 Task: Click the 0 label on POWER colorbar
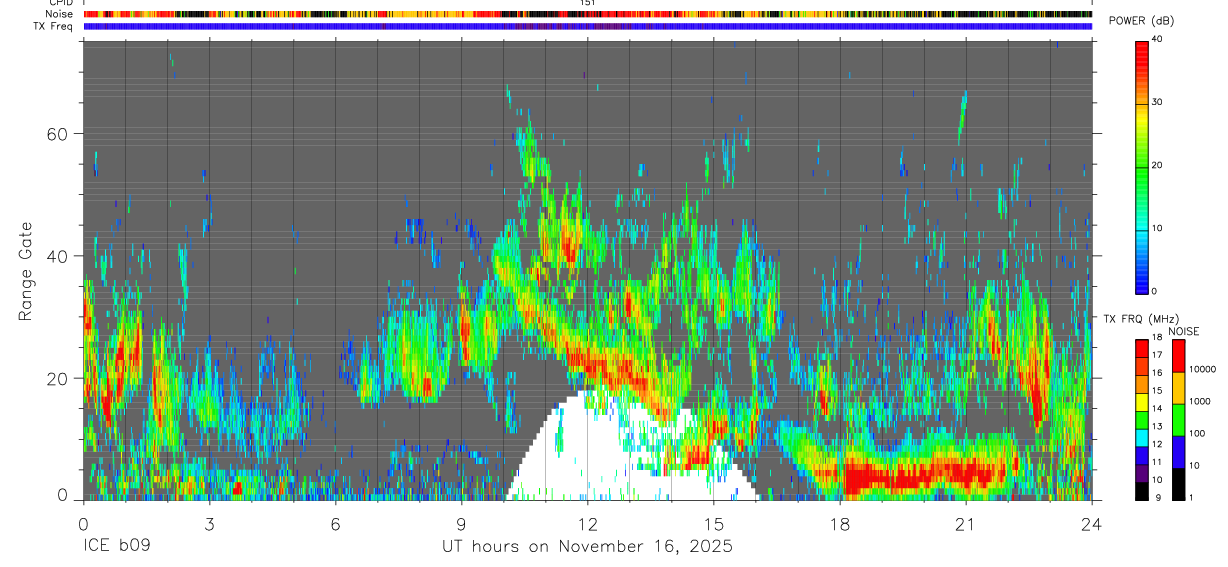tap(1154, 291)
